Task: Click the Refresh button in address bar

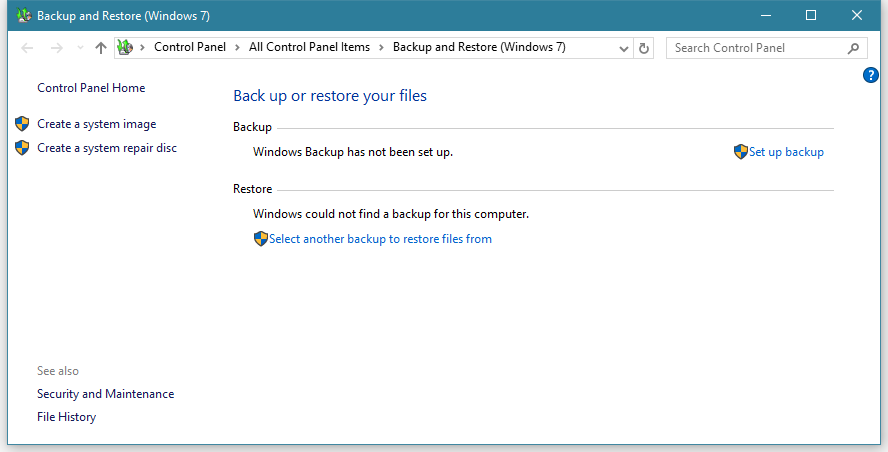Action: pos(644,48)
